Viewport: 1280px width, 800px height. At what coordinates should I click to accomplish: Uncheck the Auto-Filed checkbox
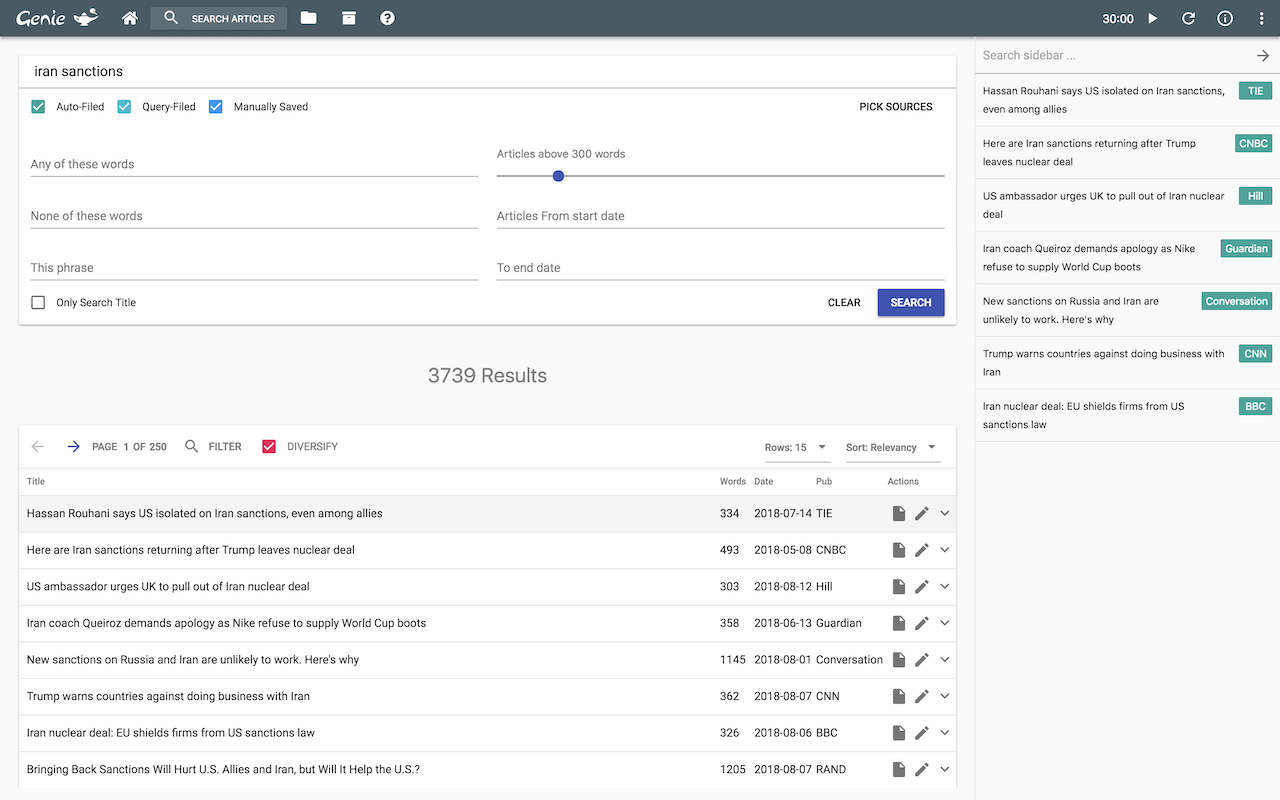(x=38, y=107)
